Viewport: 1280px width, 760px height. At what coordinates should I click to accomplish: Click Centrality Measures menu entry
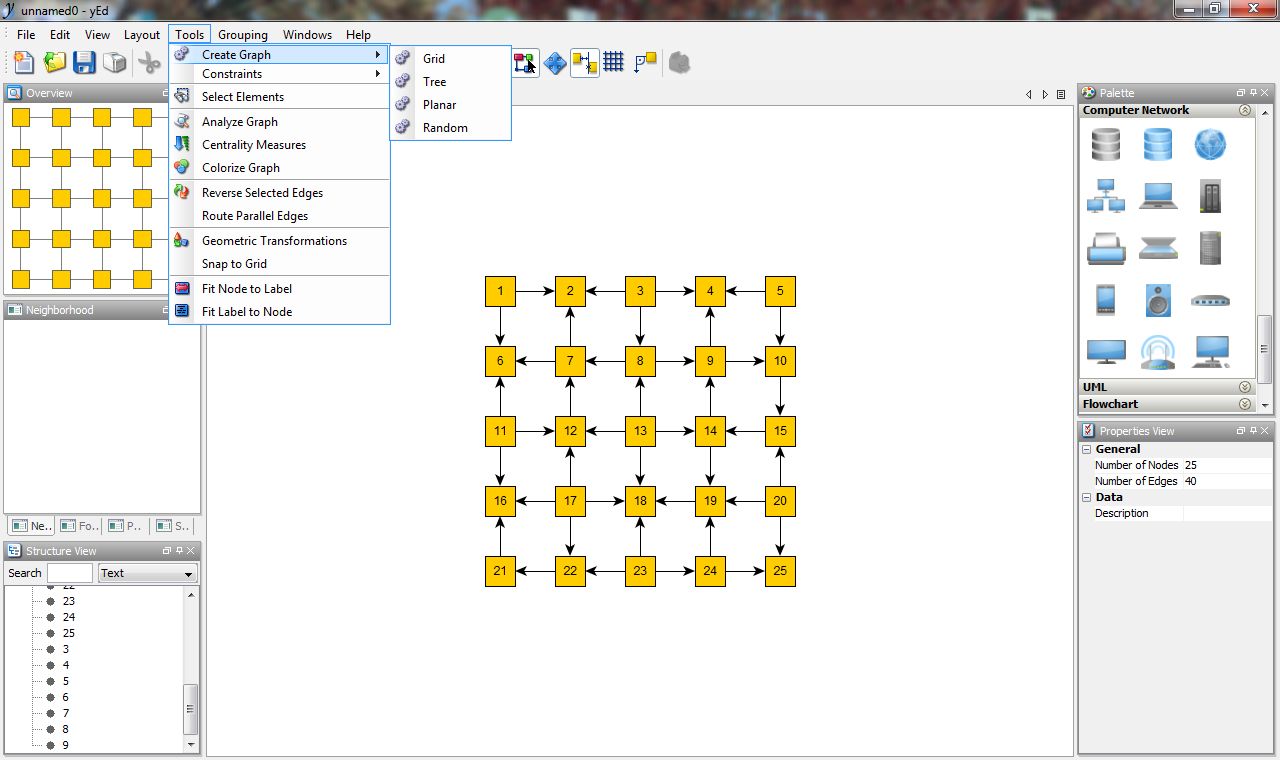[x=279, y=145]
